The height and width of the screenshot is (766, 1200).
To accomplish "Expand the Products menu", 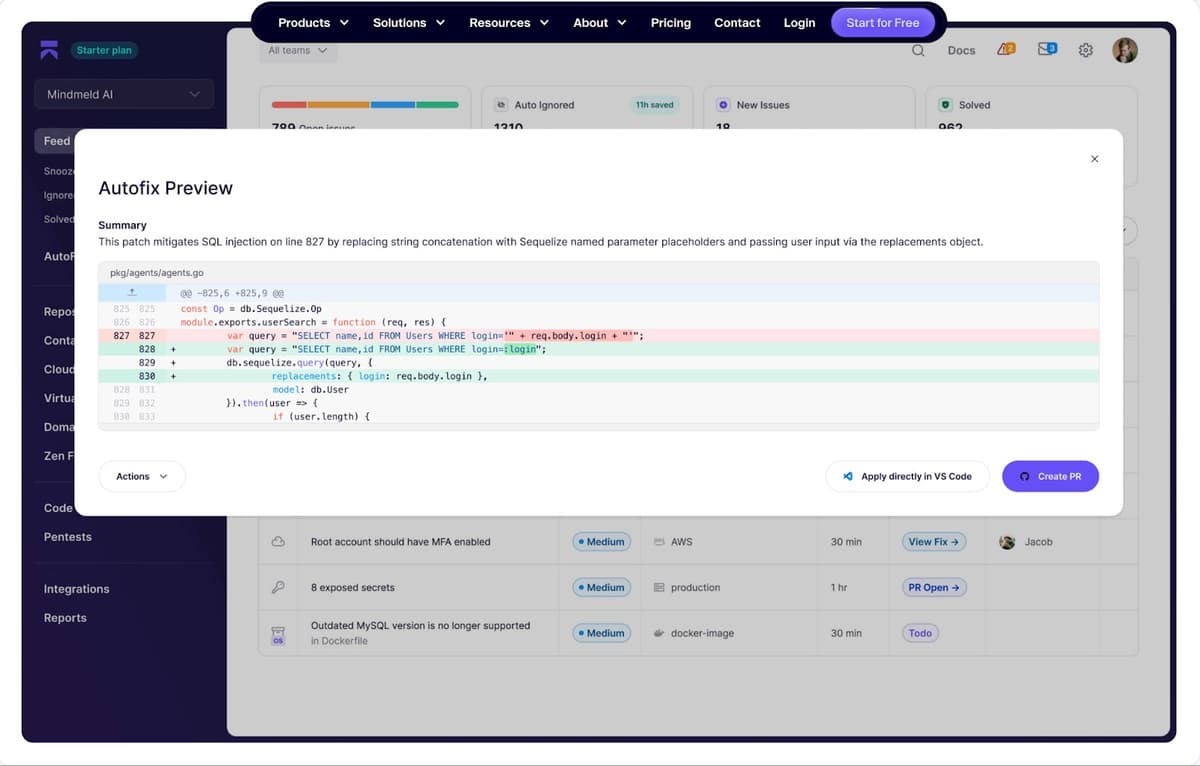I will (x=314, y=22).
